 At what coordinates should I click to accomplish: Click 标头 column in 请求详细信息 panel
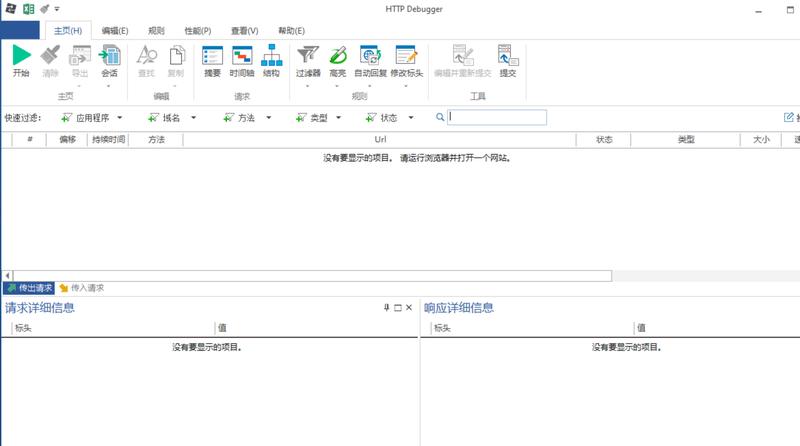(113, 328)
